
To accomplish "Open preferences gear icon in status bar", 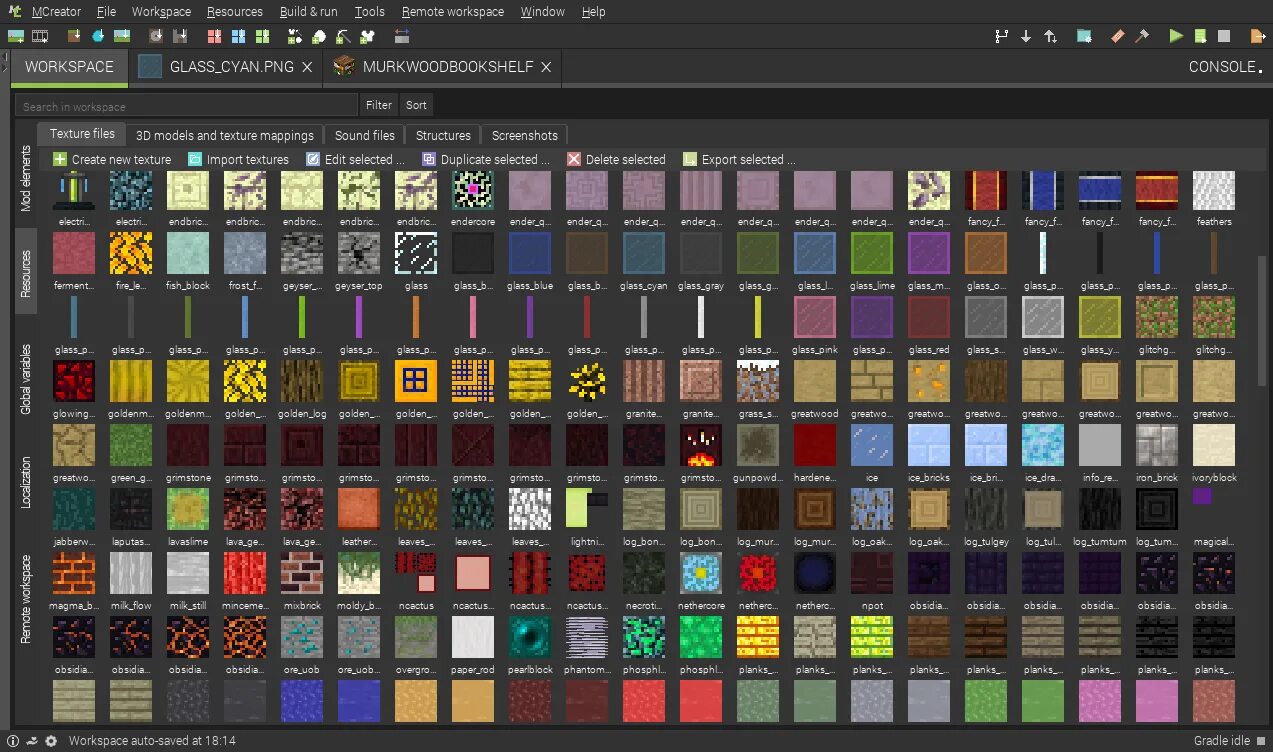I will [51, 741].
